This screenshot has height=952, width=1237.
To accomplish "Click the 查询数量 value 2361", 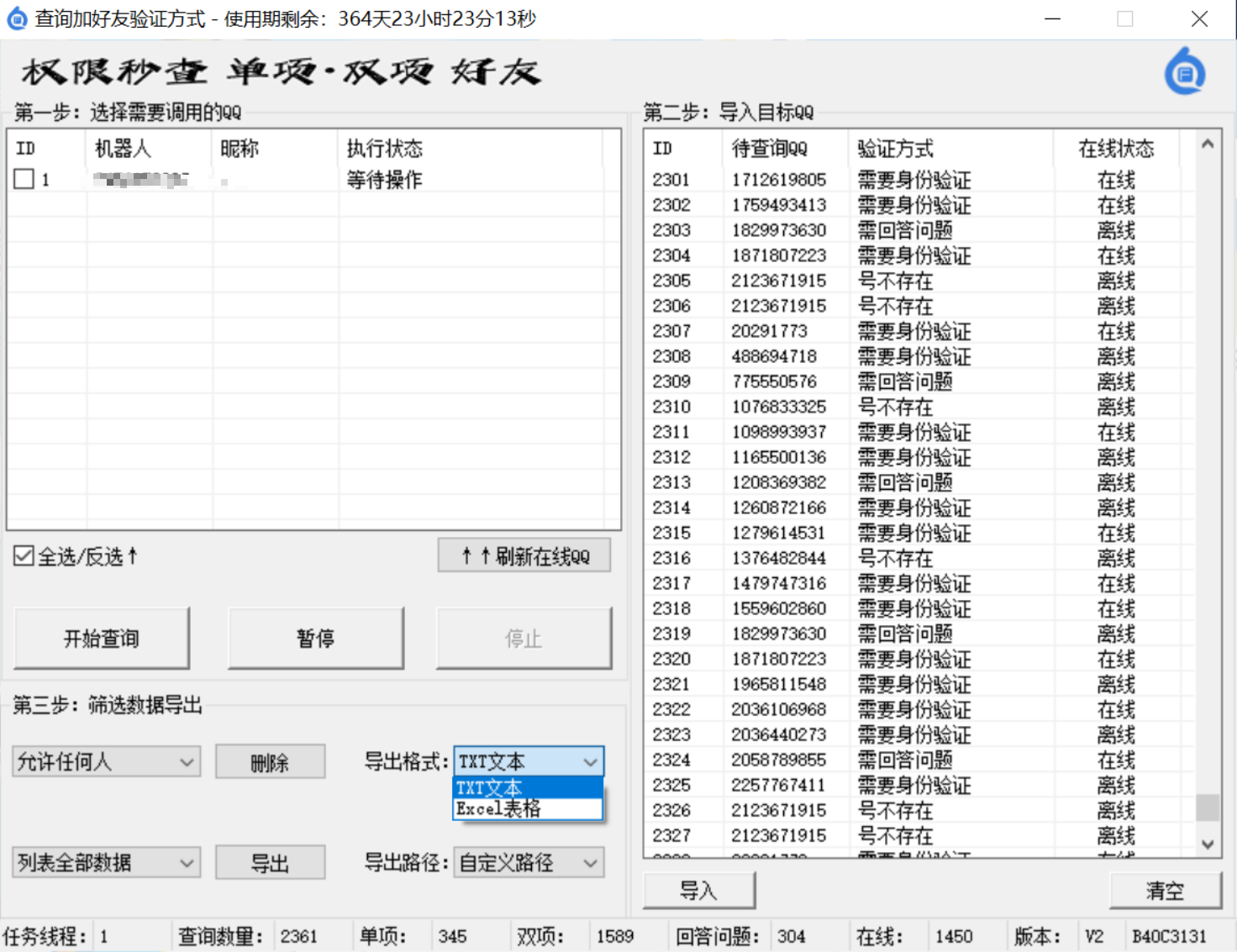I will click(x=298, y=936).
